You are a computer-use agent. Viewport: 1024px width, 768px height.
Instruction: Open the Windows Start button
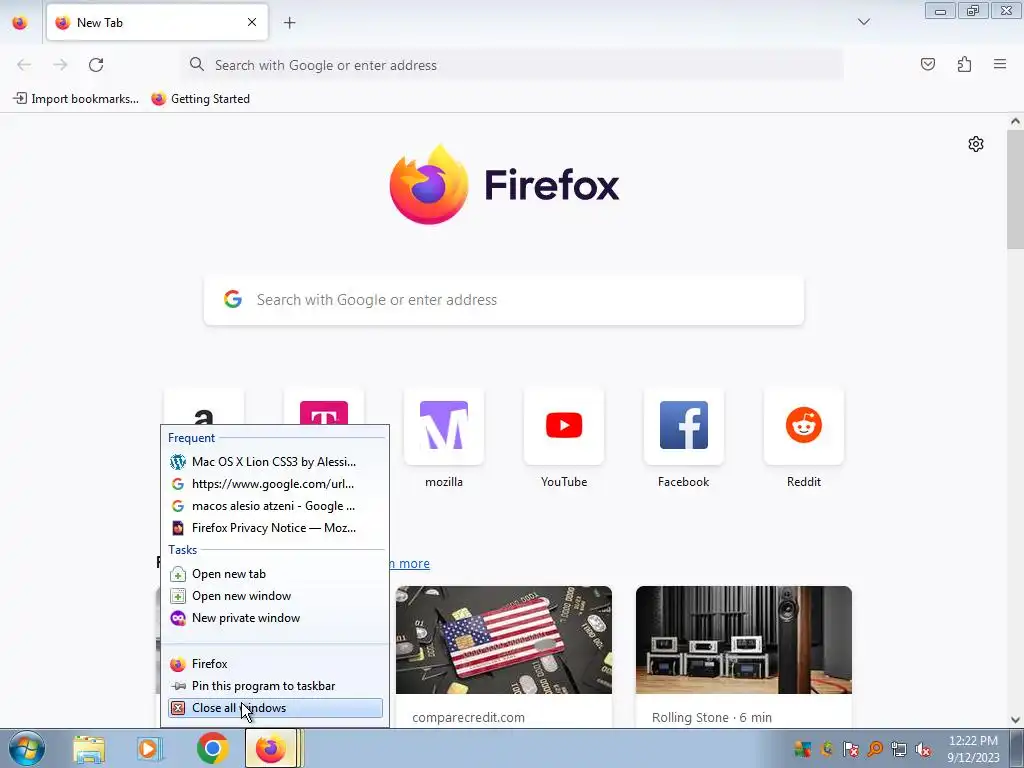point(26,749)
